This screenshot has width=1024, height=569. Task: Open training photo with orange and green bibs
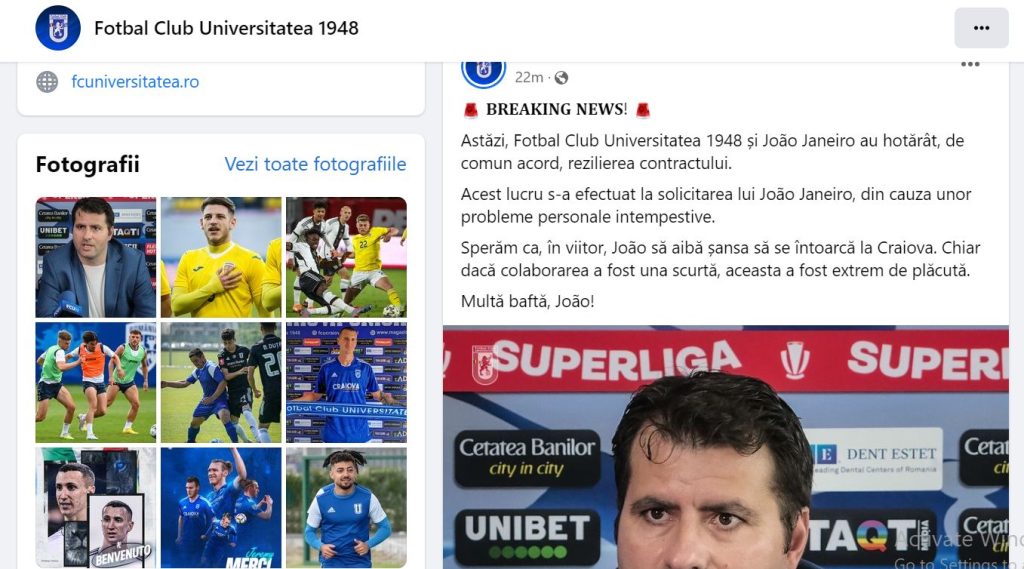coord(96,383)
